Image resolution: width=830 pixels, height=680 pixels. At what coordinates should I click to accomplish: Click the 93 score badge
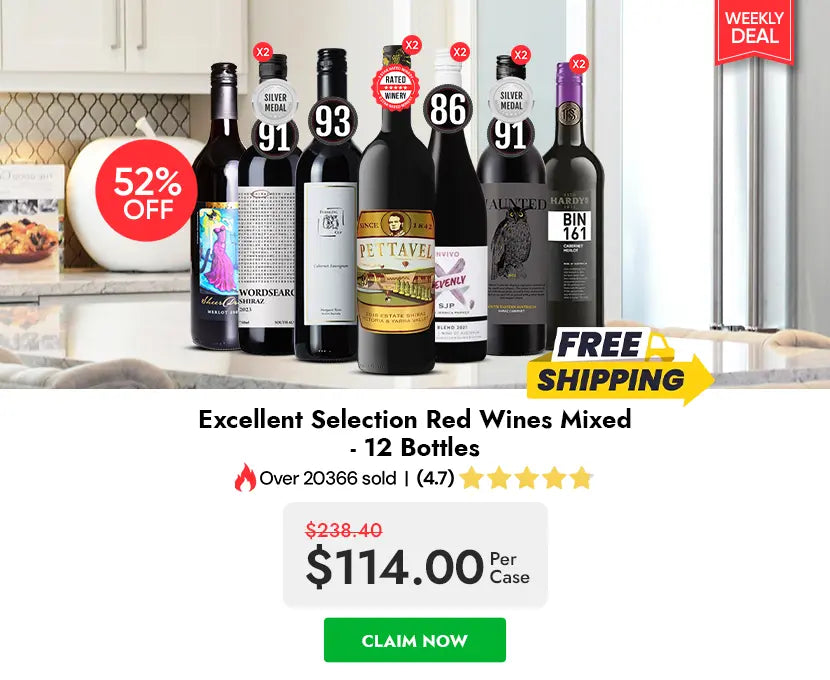pyautogui.click(x=332, y=121)
